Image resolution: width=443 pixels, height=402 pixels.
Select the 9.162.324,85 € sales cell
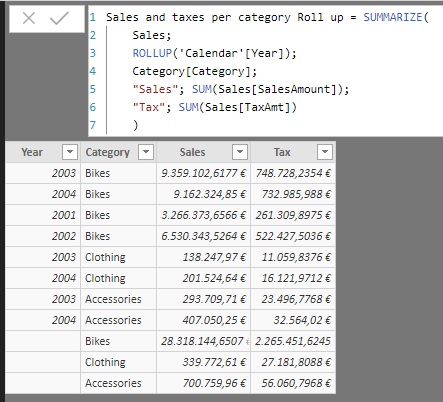tap(203, 194)
